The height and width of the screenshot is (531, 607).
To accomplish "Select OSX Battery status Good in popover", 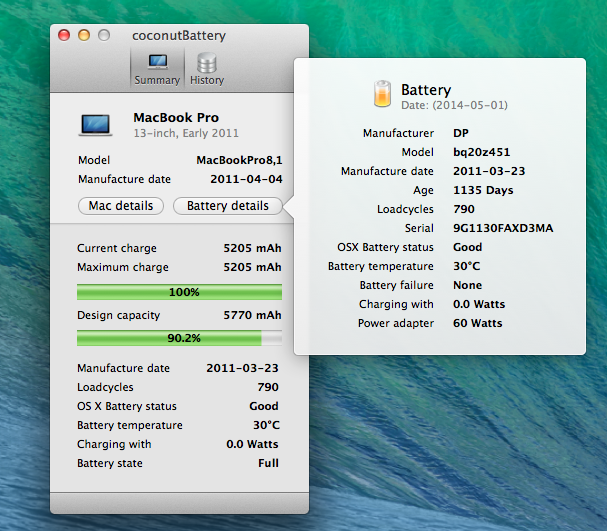I will pos(468,247).
